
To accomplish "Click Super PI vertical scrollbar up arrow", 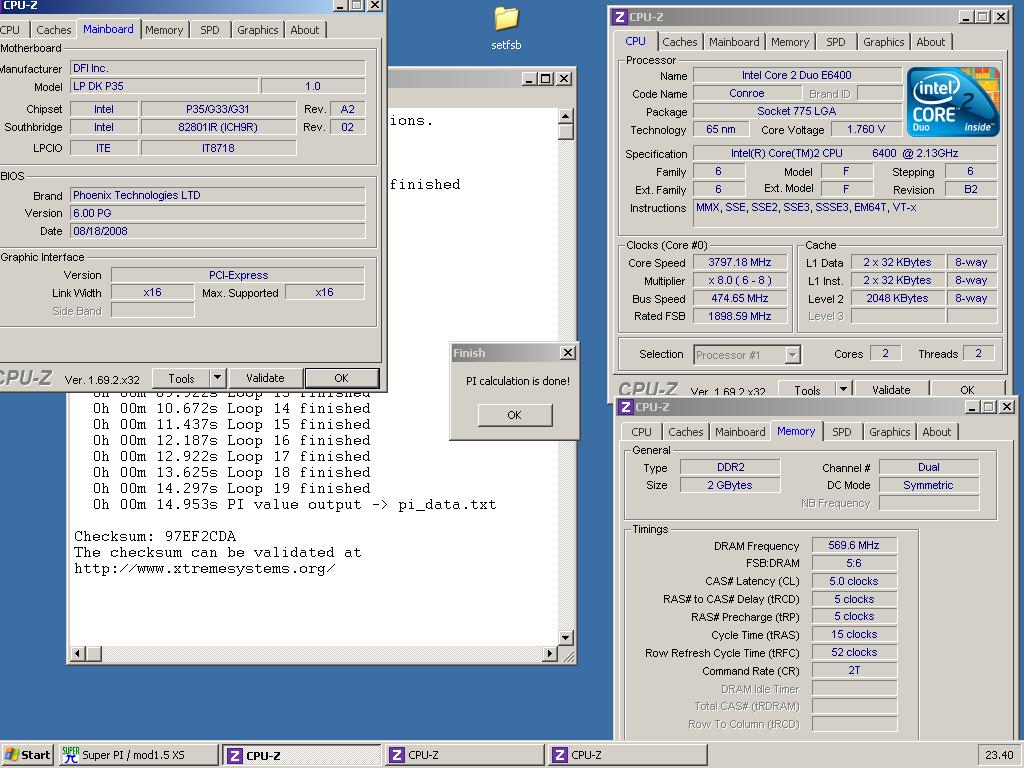I will pos(566,116).
